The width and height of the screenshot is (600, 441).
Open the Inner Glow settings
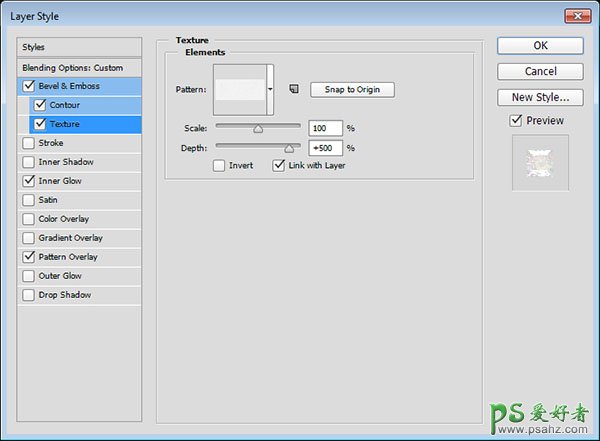[x=59, y=181]
